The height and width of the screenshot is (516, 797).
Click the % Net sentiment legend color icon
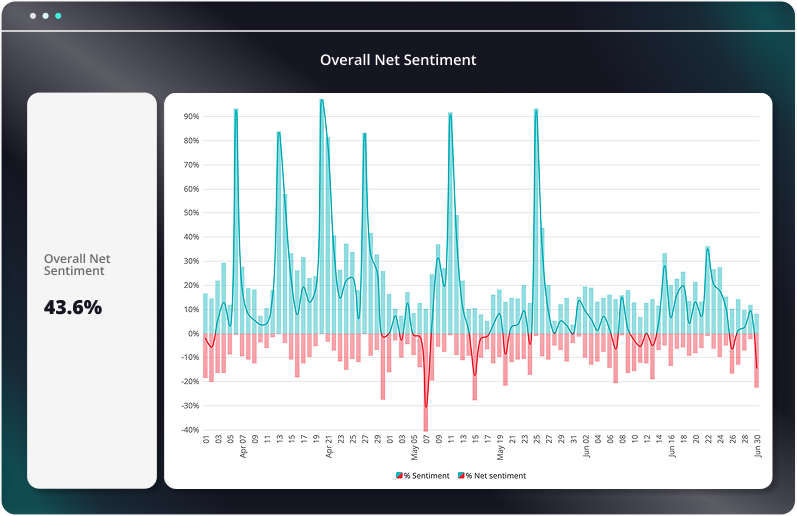(460, 476)
